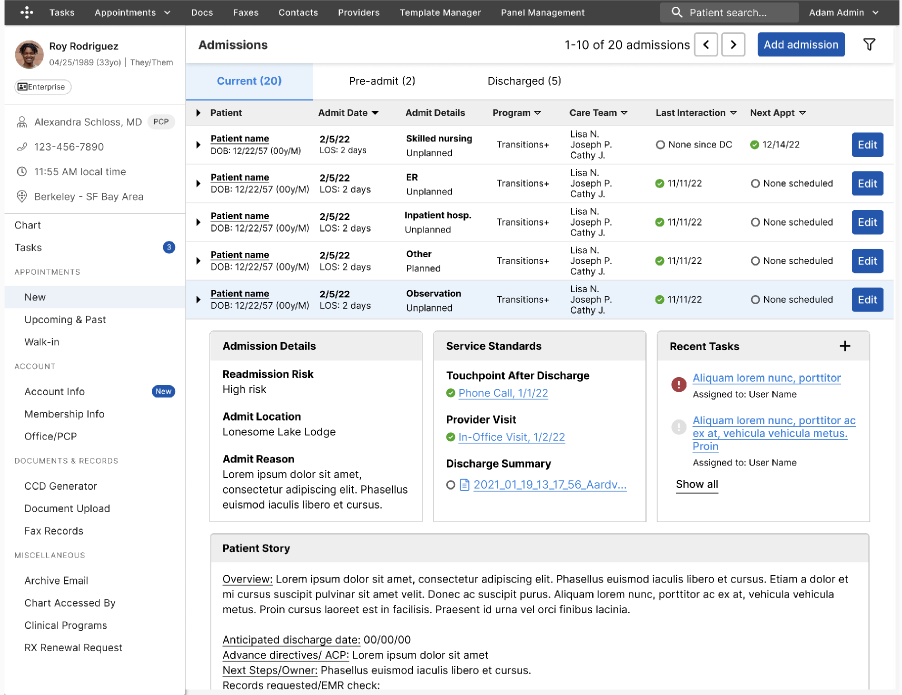Screen dimensions: 902x695
Task: Open CCD Generator in sidebar
Action: (x=60, y=486)
